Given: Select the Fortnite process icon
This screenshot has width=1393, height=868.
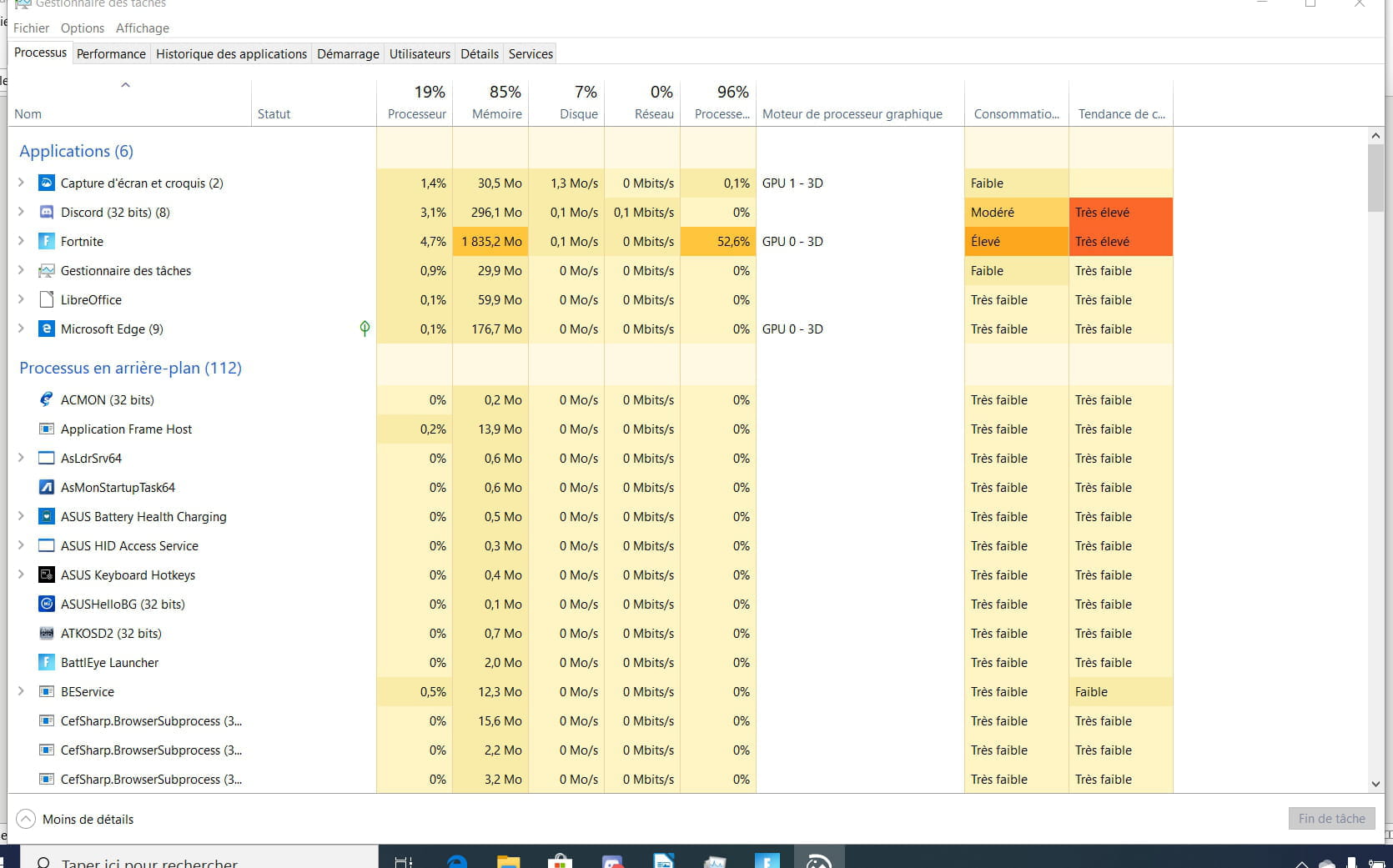Looking at the screenshot, I should point(47,241).
